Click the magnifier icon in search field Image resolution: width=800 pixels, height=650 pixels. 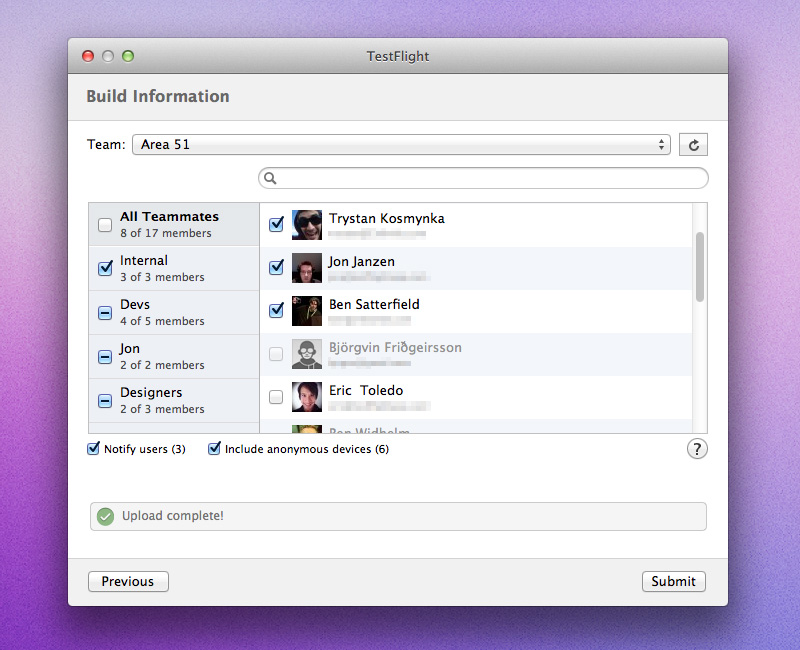(x=270, y=178)
